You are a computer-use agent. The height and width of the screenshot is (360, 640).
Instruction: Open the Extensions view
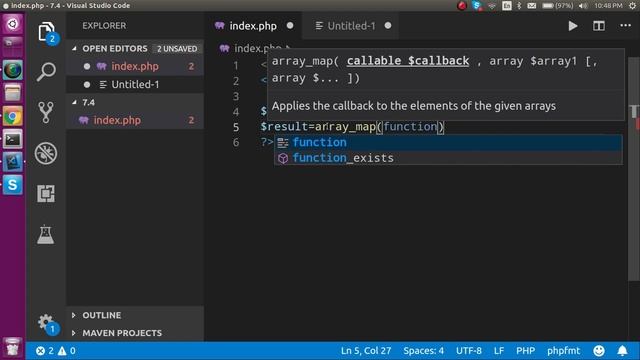[x=46, y=193]
